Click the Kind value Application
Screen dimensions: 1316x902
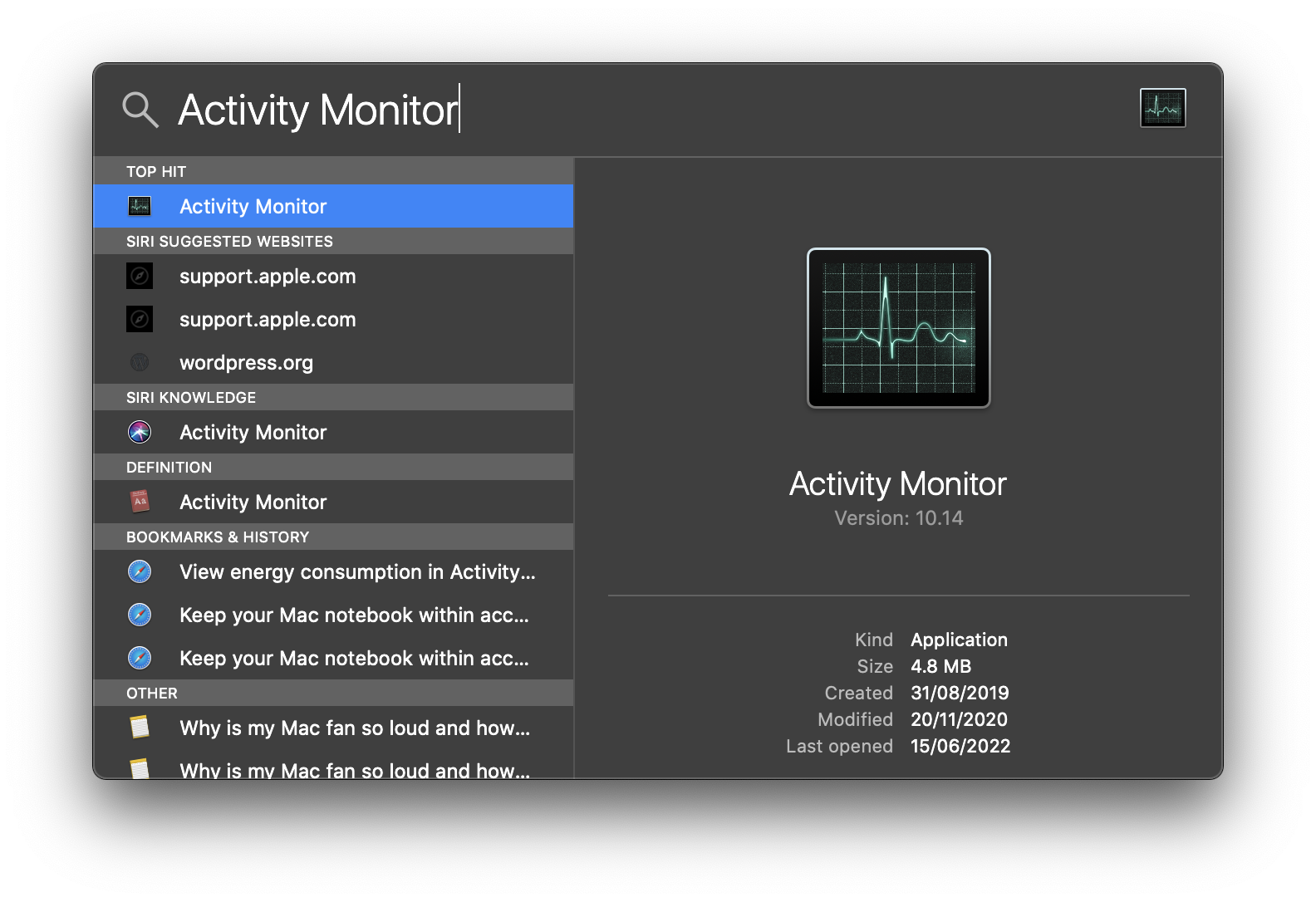(x=959, y=640)
